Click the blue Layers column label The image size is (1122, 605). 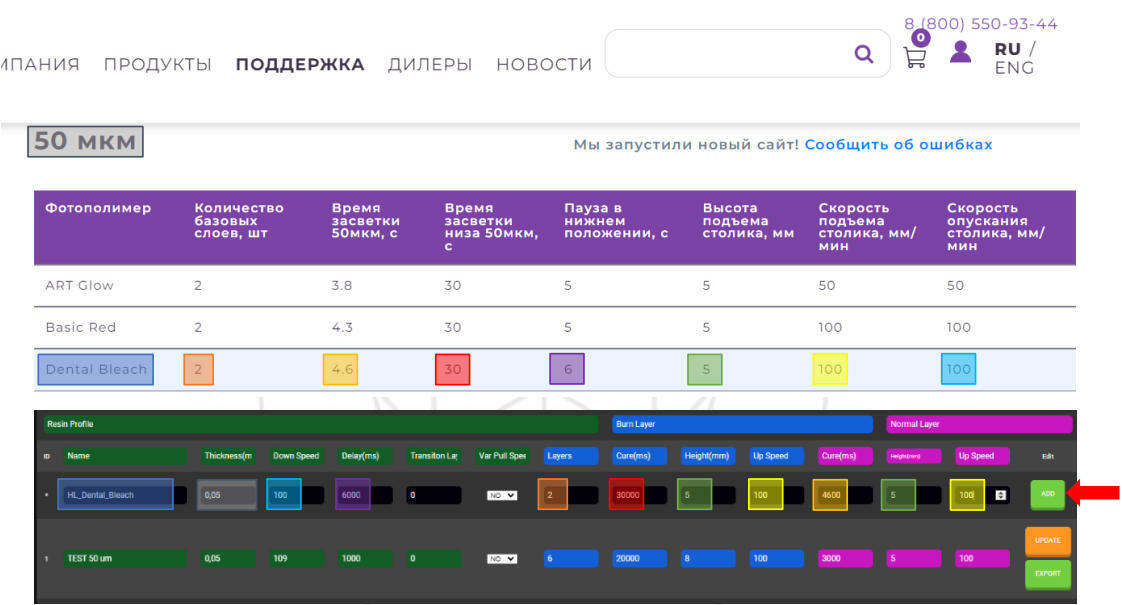pos(570,456)
